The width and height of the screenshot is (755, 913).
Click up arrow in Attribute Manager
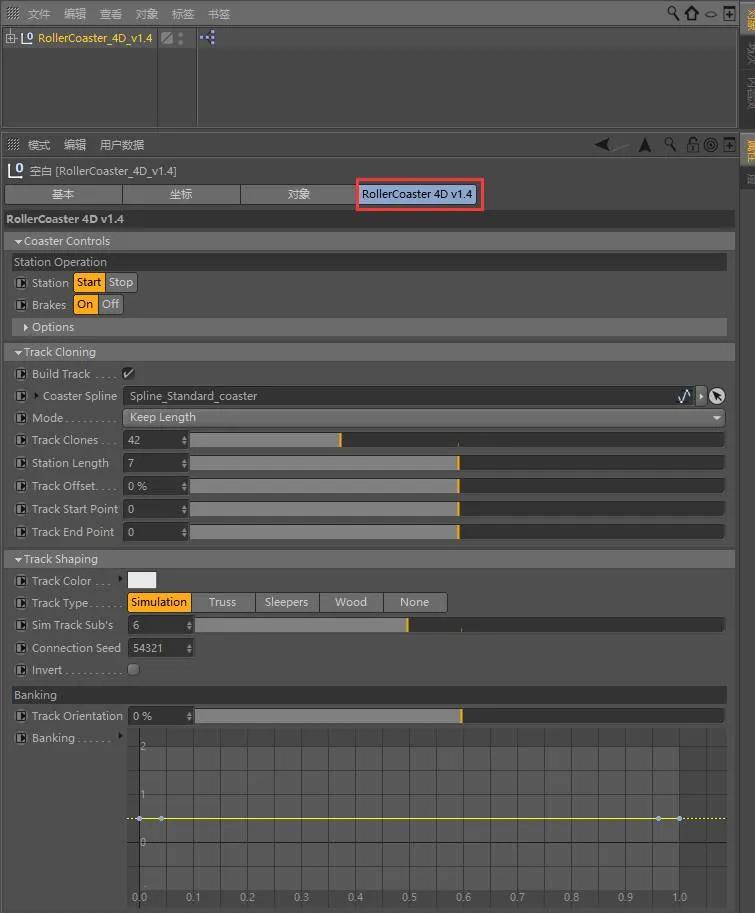[645, 144]
